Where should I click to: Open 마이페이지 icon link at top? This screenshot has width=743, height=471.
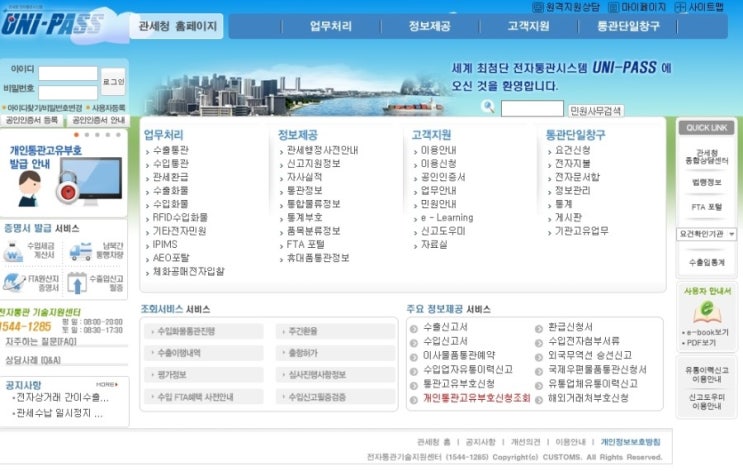click(637, 7)
